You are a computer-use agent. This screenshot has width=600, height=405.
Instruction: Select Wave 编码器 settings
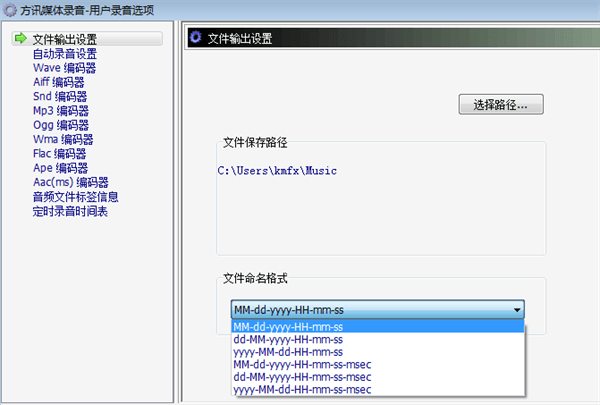(64, 68)
